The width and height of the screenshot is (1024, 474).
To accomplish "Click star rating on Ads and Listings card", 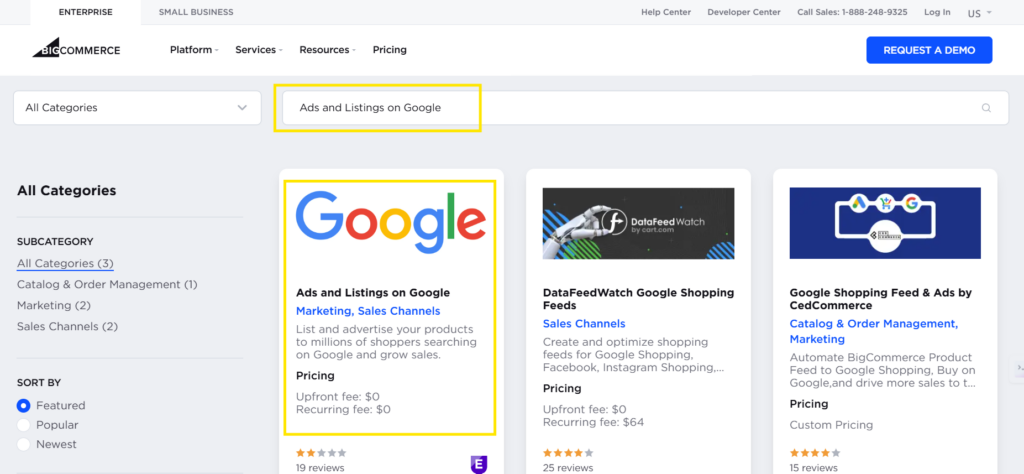I will point(321,452).
